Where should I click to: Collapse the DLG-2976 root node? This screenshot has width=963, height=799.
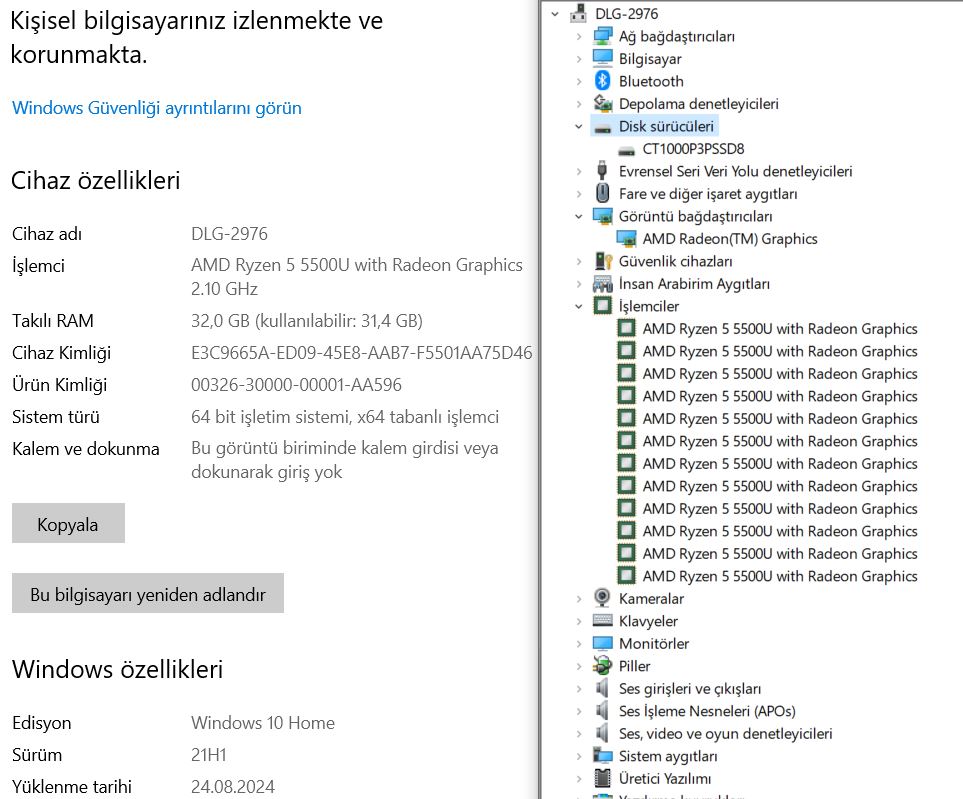click(x=555, y=14)
